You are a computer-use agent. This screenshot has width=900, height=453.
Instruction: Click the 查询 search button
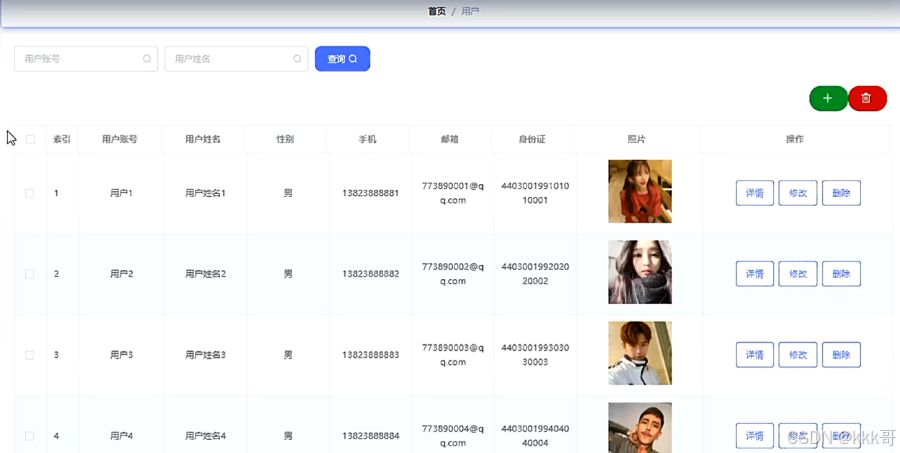342,59
